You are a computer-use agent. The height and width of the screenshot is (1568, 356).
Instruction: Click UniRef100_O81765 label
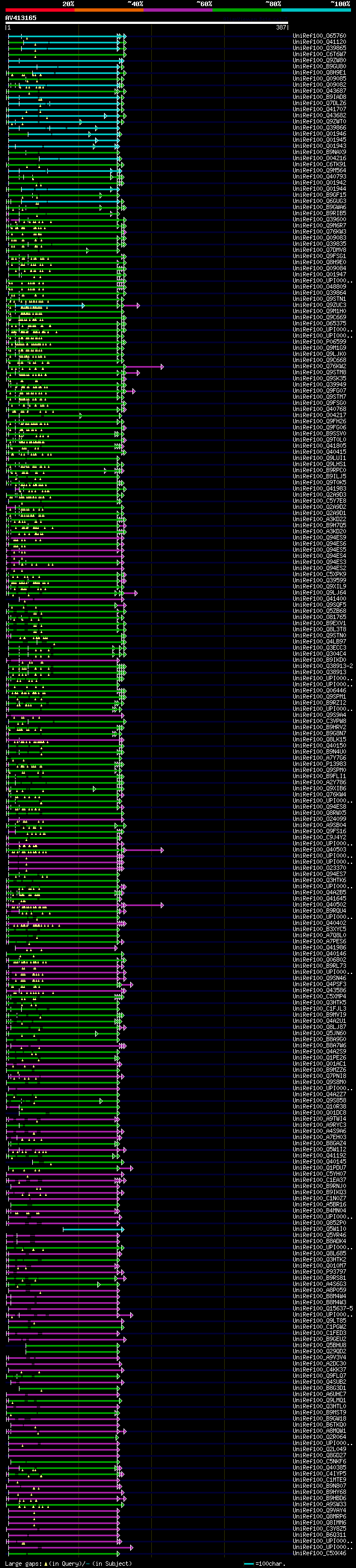(x=319, y=617)
